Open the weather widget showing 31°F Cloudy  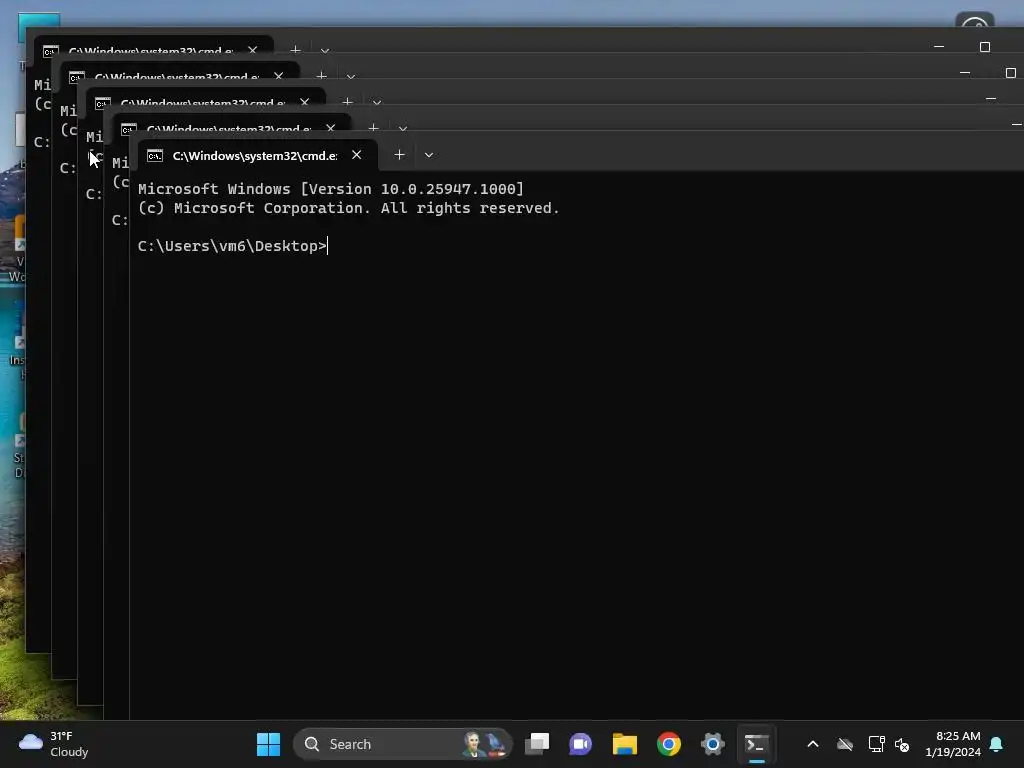click(x=54, y=744)
